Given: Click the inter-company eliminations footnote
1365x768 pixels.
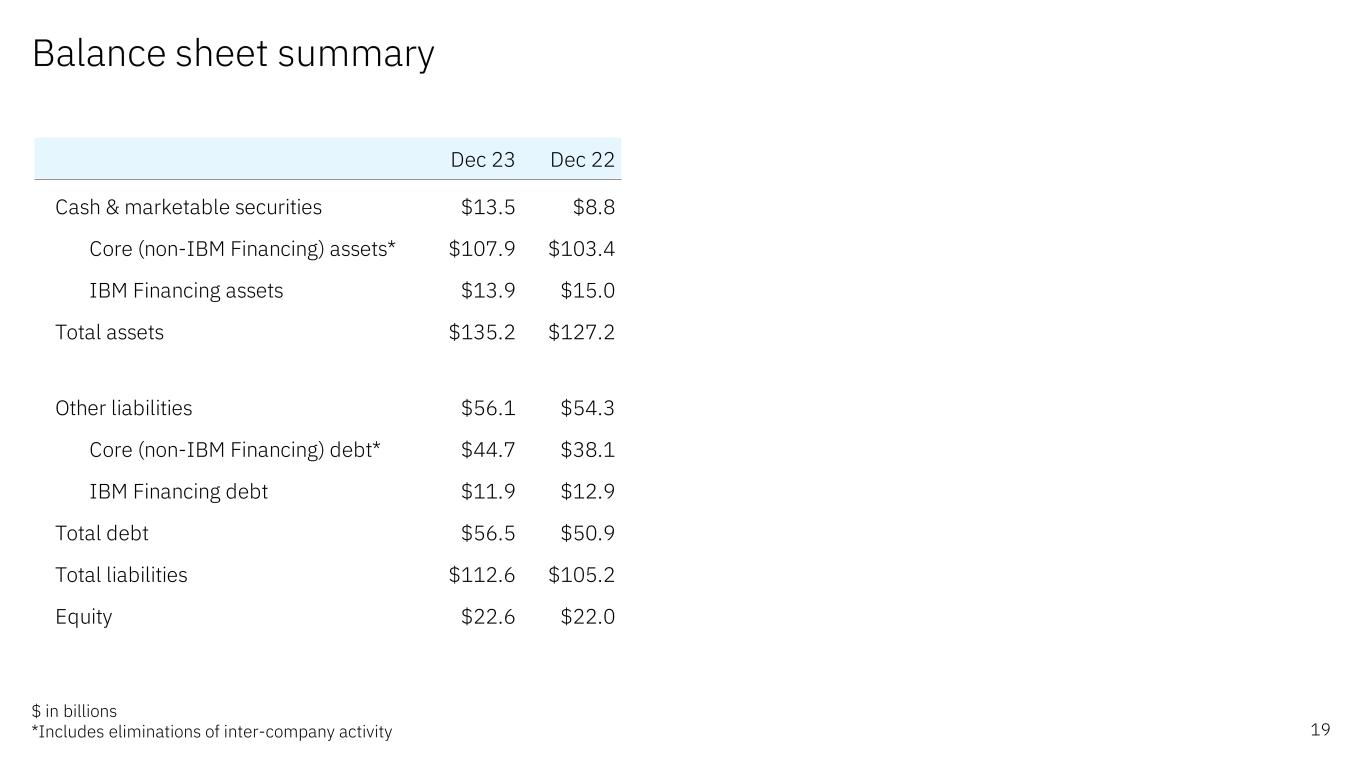Looking at the screenshot, I should tap(212, 732).
